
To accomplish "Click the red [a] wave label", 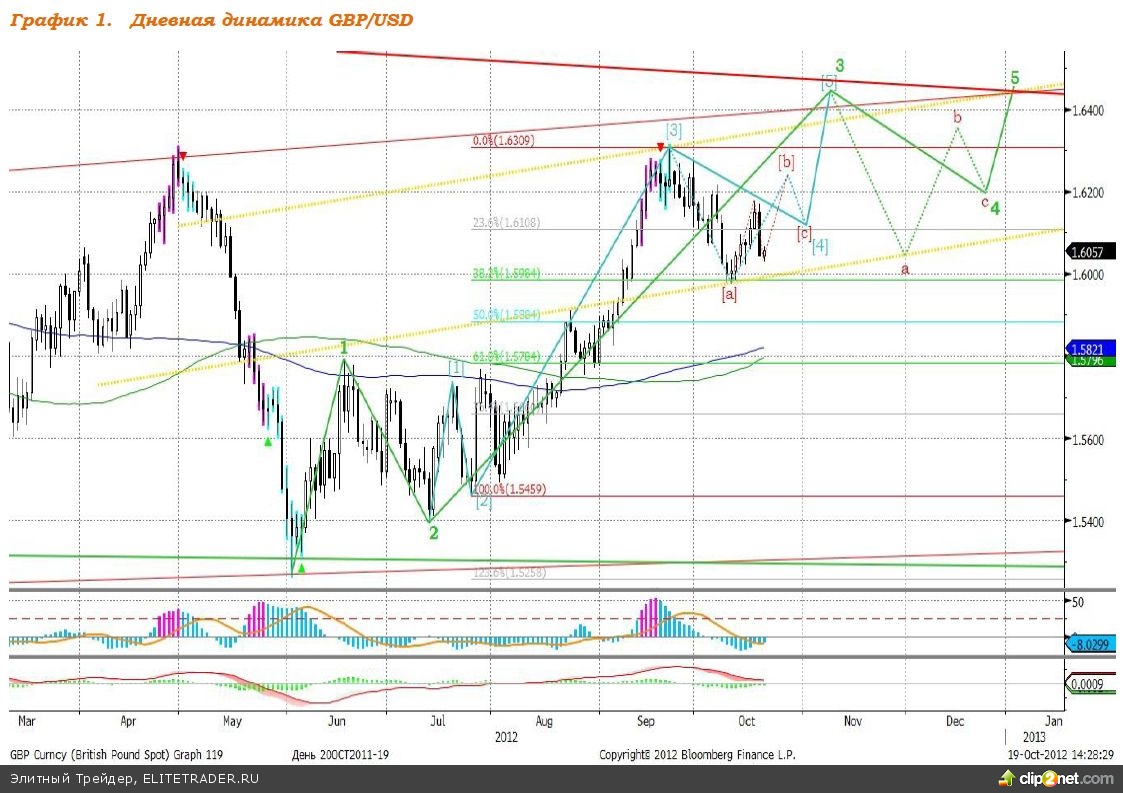I will (x=730, y=294).
